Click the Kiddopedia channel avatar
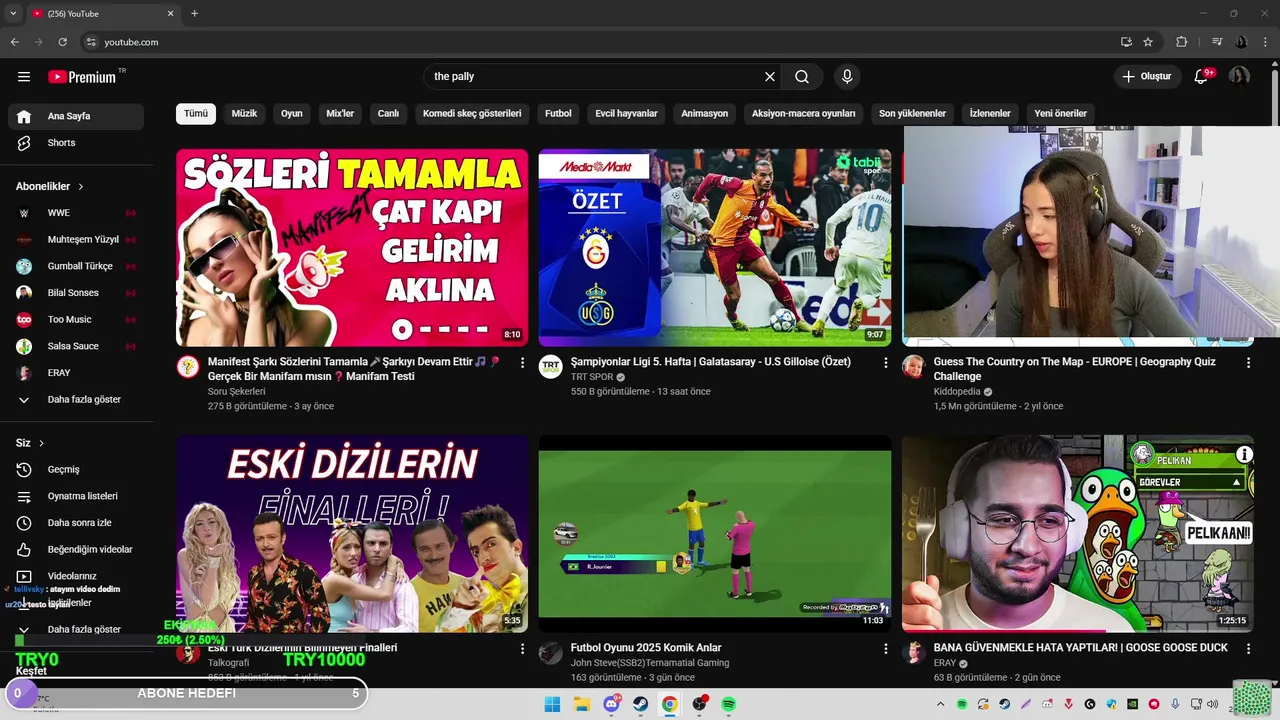1280x720 pixels. pyautogui.click(x=913, y=367)
